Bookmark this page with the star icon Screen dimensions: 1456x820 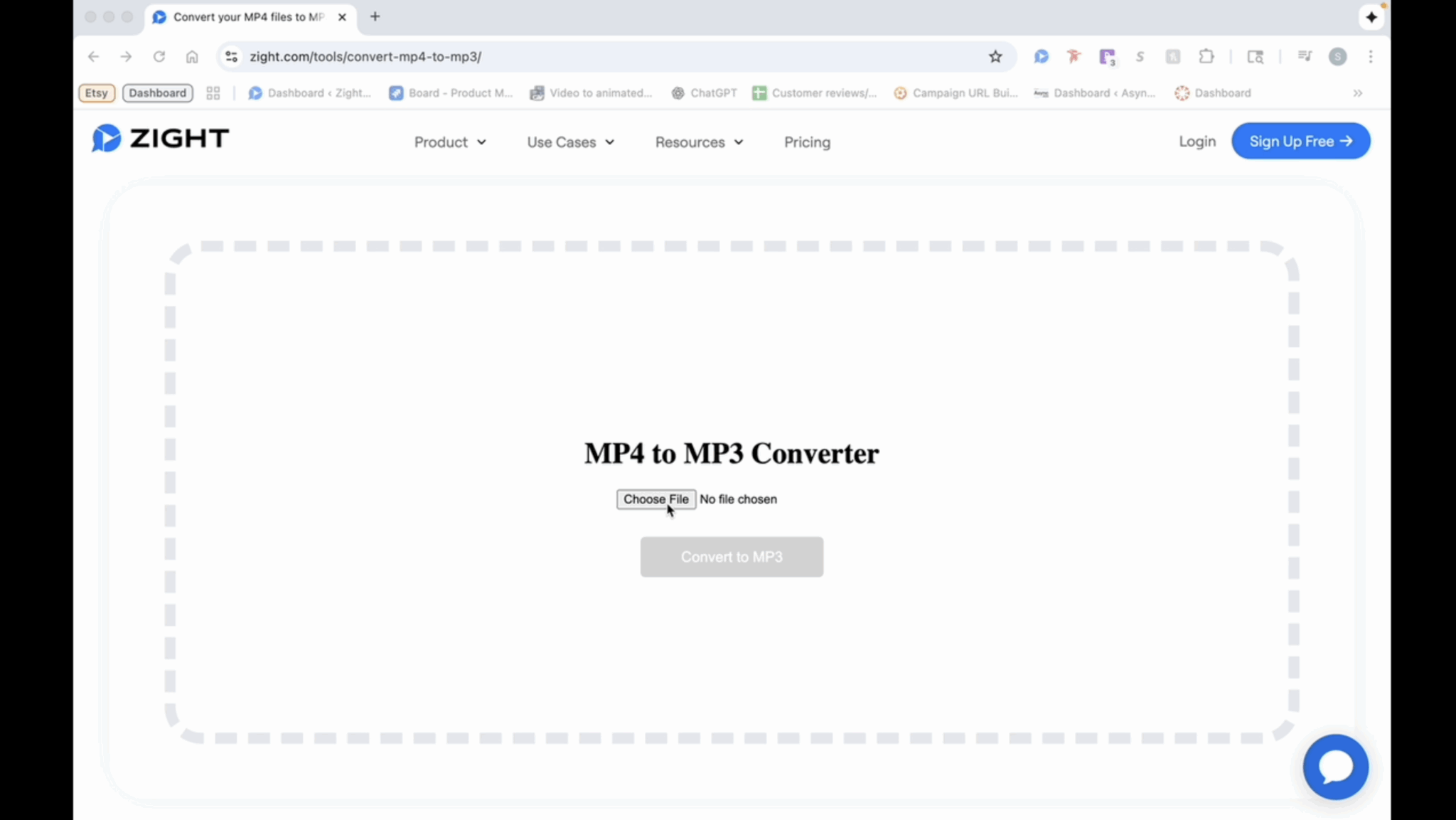995,56
